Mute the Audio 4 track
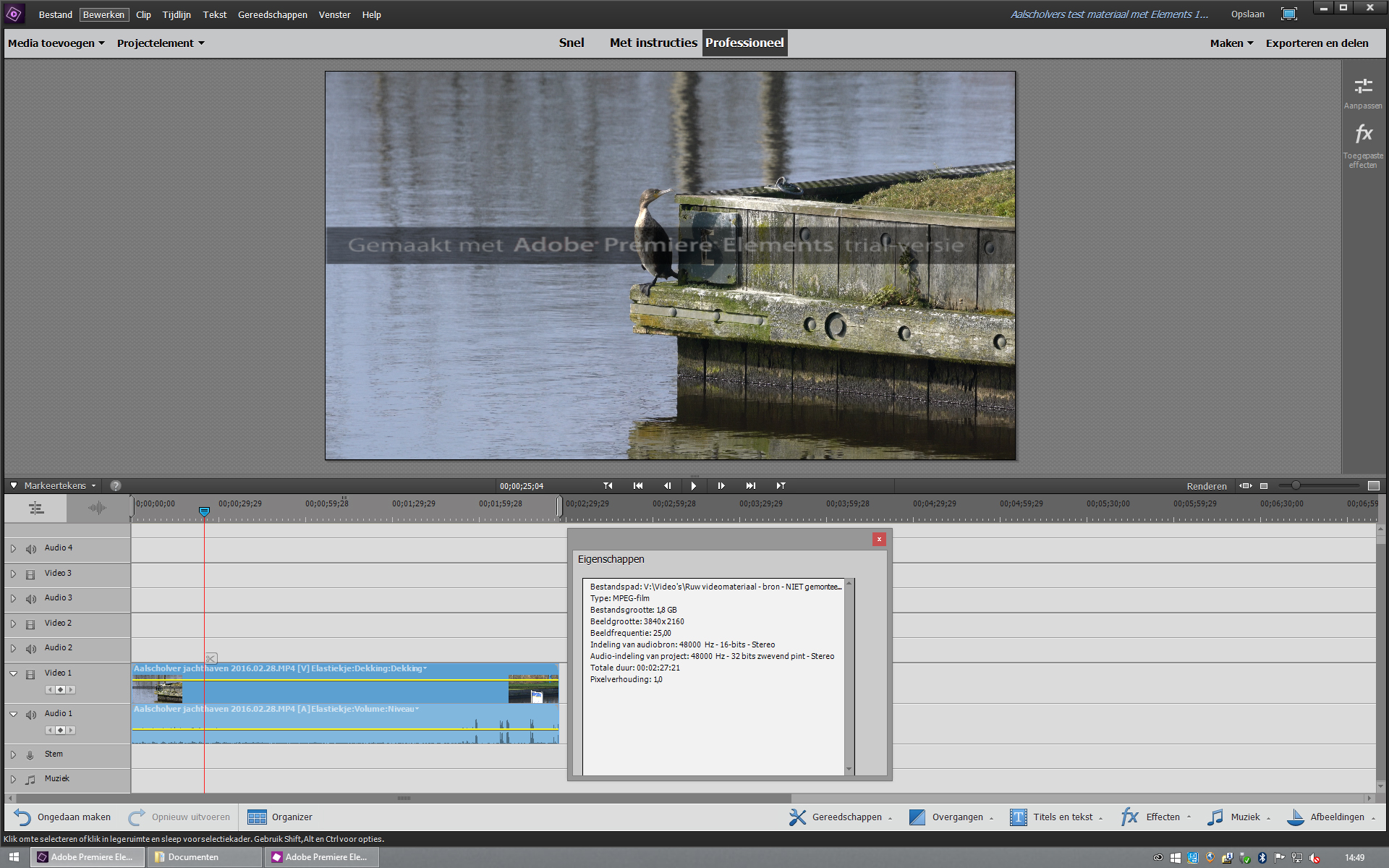 pos(30,549)
